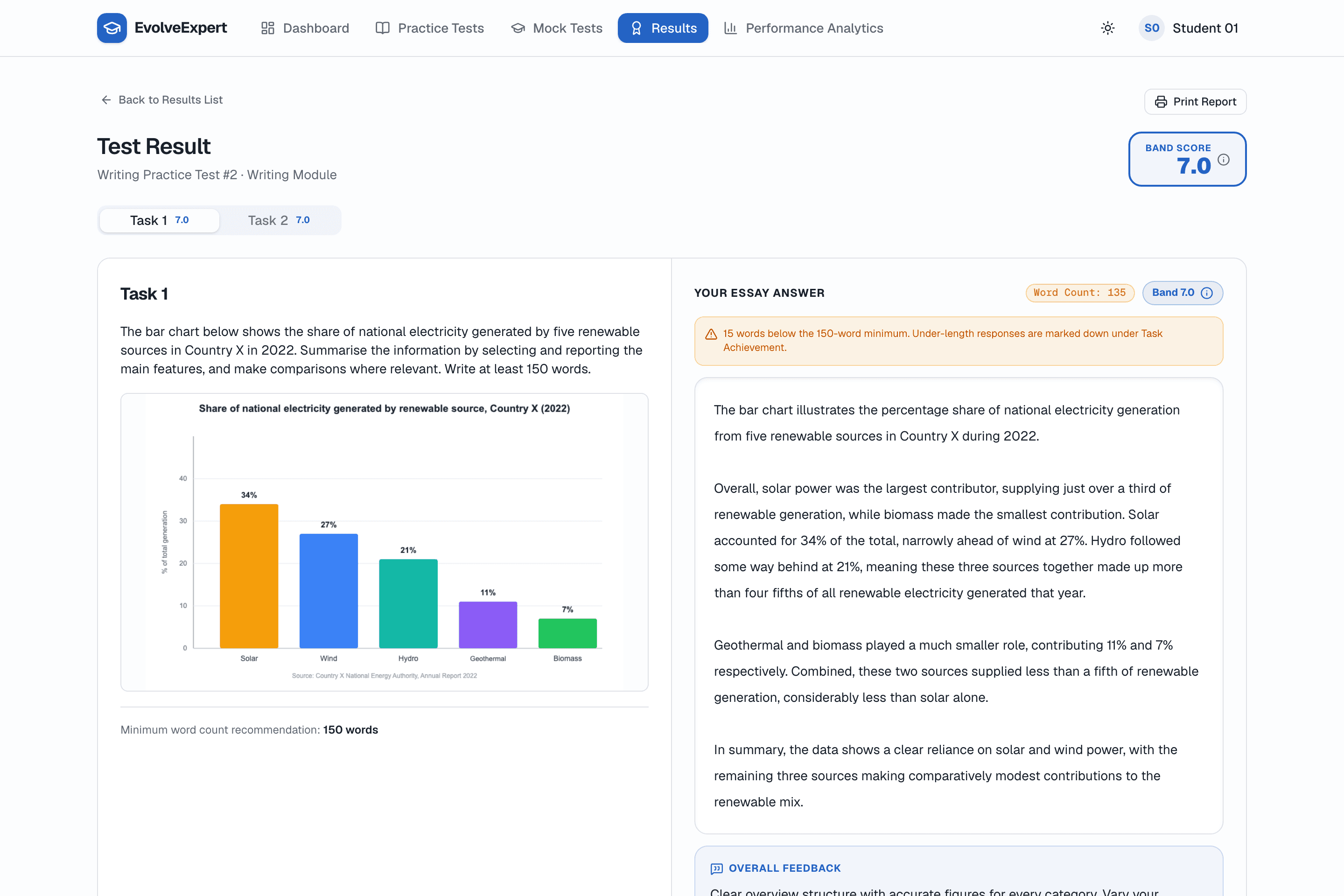Click 'Writing Practice Test #2 · Writing Module' subtitle
1344x896 pixels.
click(x=217, y=175)
